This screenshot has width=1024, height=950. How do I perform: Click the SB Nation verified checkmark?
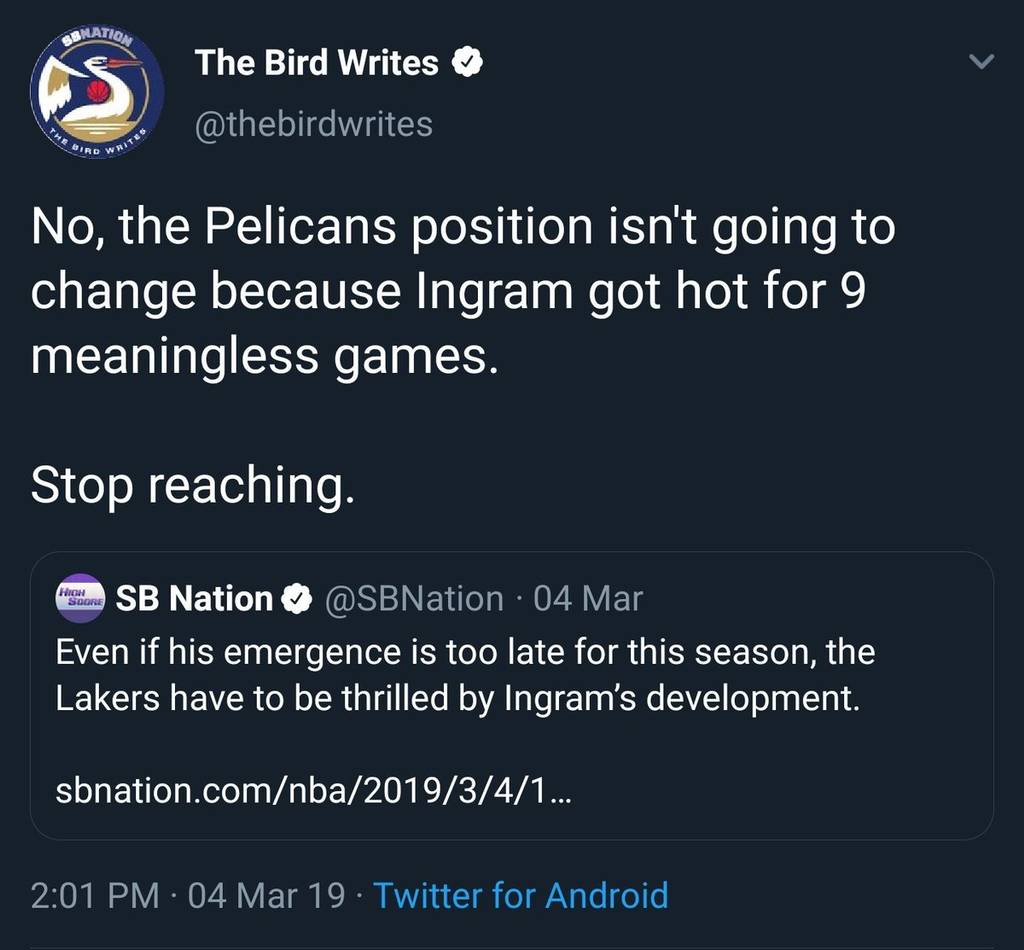pos(297,599)
